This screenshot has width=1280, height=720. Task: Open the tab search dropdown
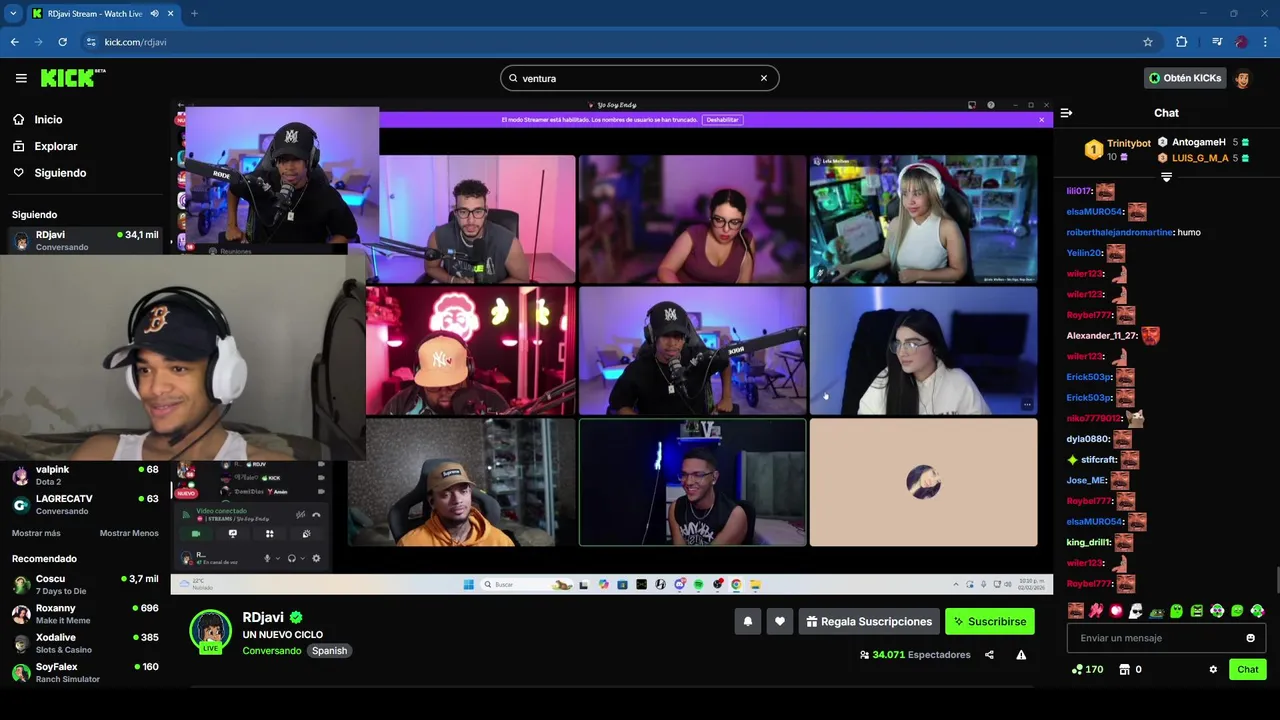(x=13, y=13)
